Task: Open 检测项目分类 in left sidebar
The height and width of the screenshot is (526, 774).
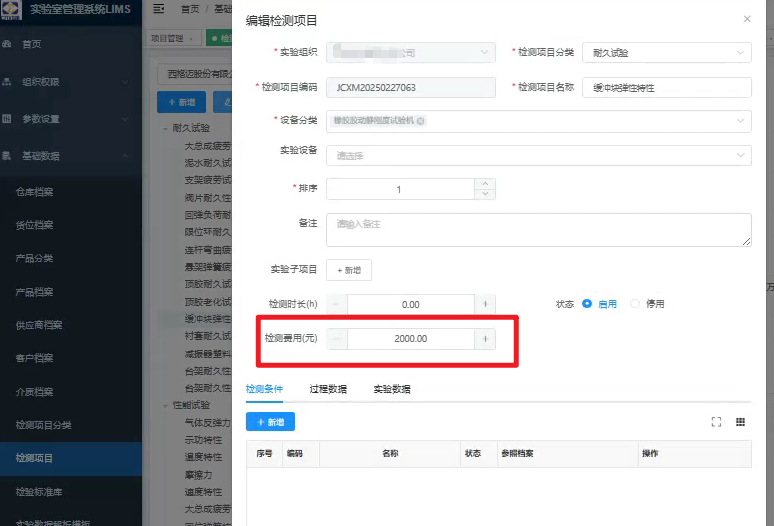Action: (44, 425)
